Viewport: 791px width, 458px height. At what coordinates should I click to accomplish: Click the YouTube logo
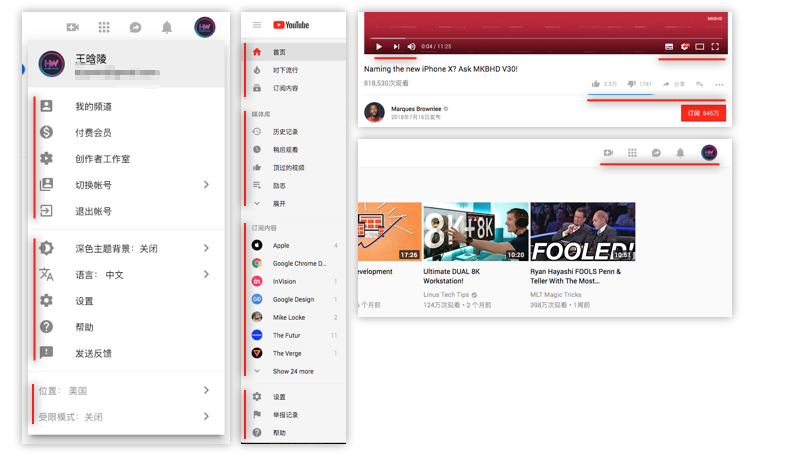pyautogui.click(x=291, y=25)
